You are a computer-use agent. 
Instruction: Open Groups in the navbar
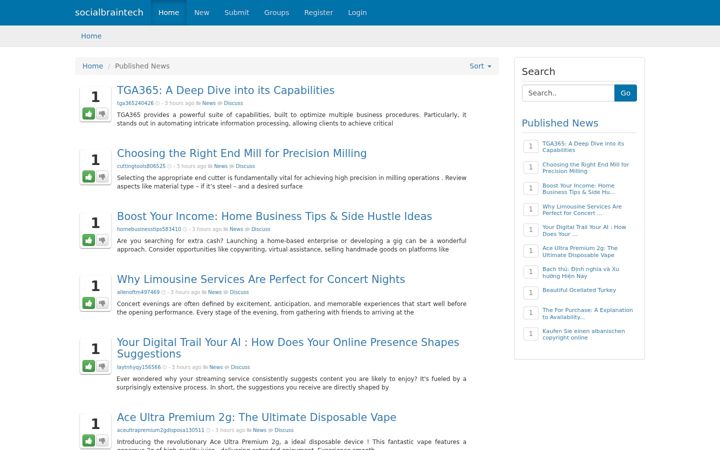coord(276,12)
